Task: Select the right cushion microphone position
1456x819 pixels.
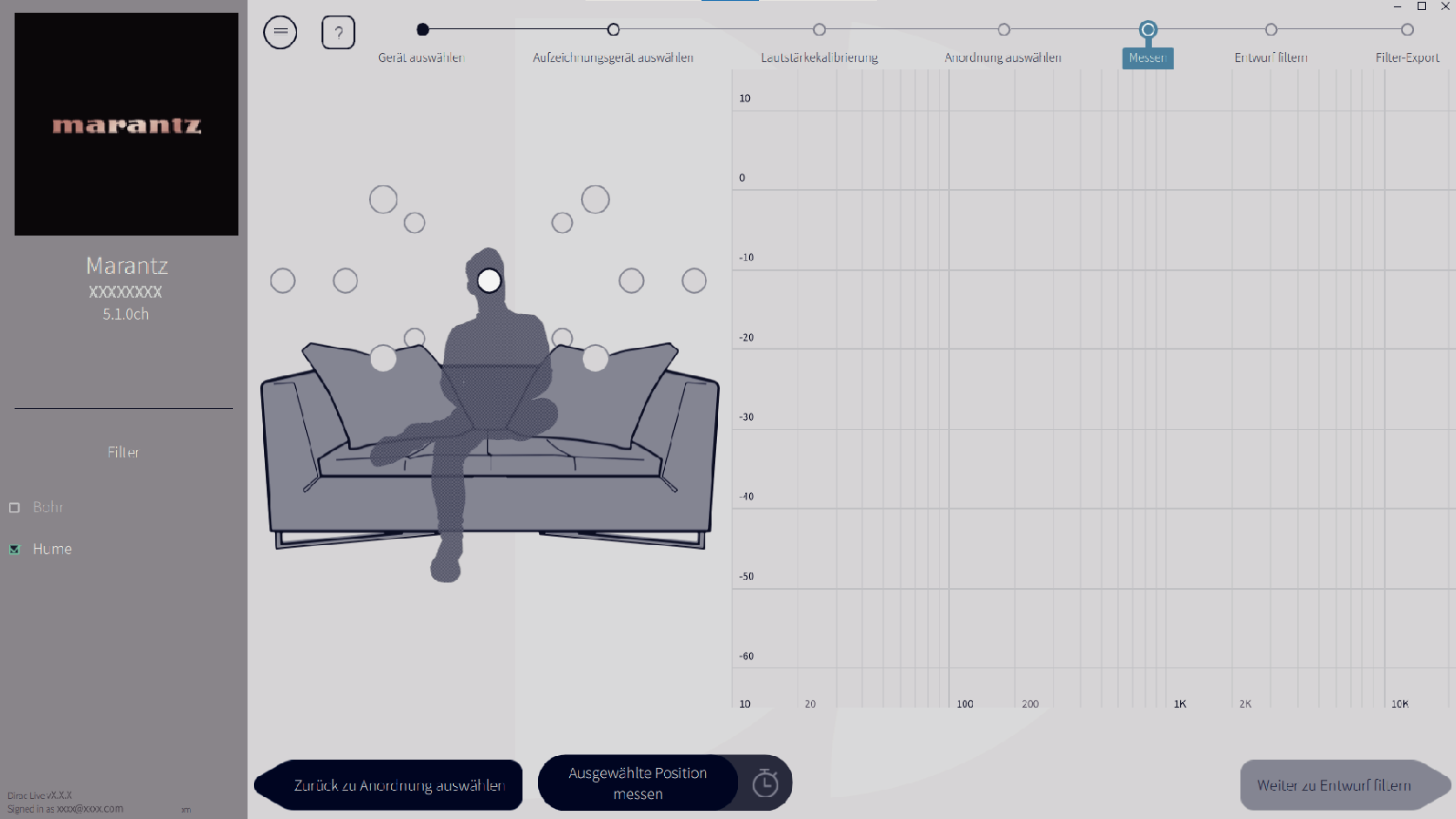Action: [596, 358]
